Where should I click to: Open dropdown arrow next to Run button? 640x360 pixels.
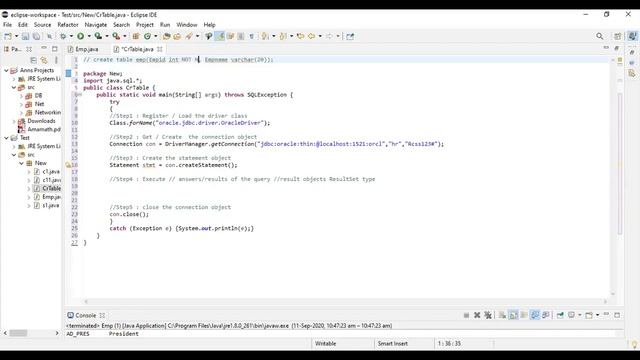(89, 36)
